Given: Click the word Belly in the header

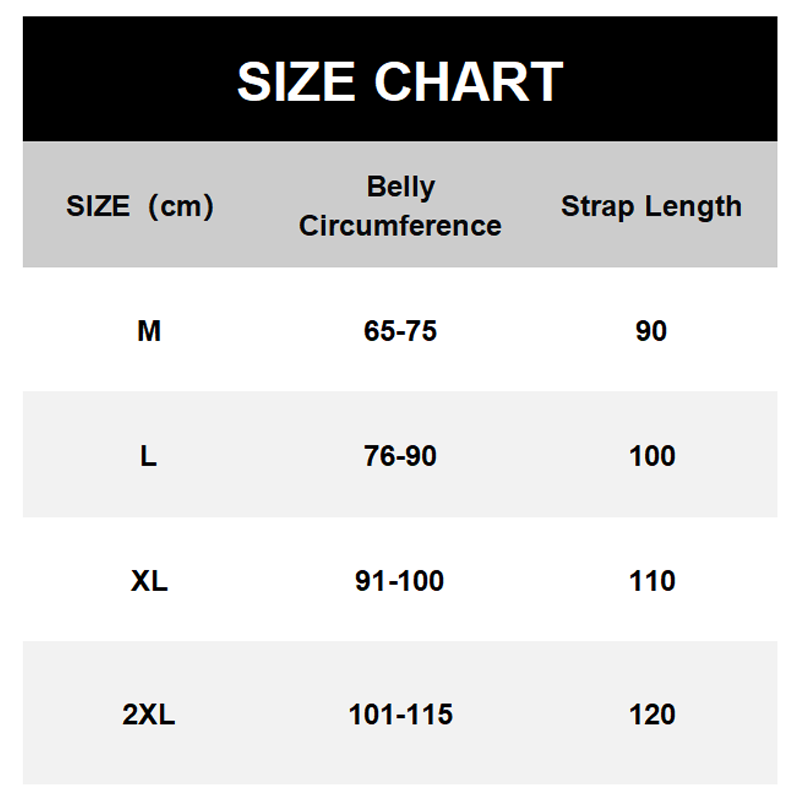Looking at the screenshot, I should tap(400, 187).
